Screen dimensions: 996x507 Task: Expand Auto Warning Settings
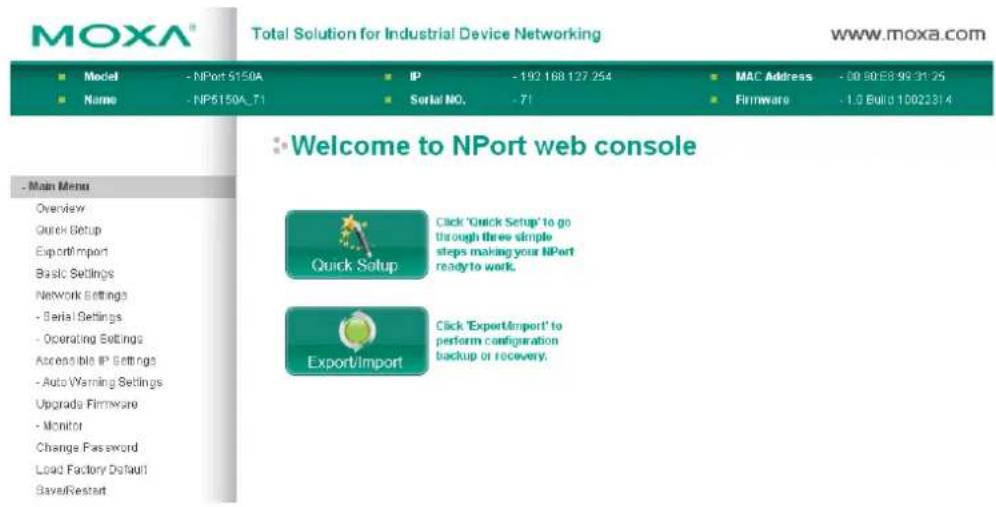tap(99, 382)
